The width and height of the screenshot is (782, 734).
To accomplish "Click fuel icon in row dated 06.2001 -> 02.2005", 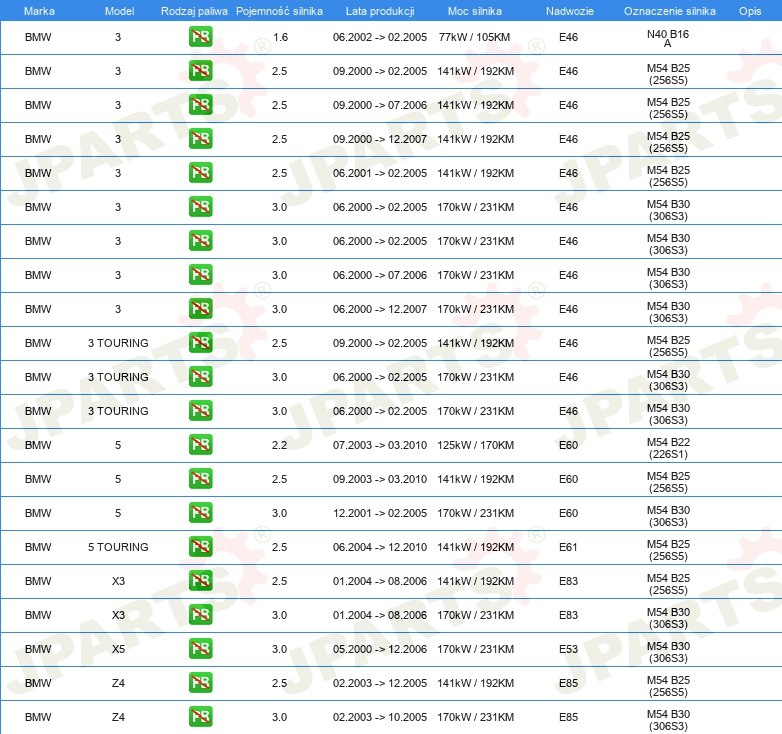I will click(x=200, y=173).
